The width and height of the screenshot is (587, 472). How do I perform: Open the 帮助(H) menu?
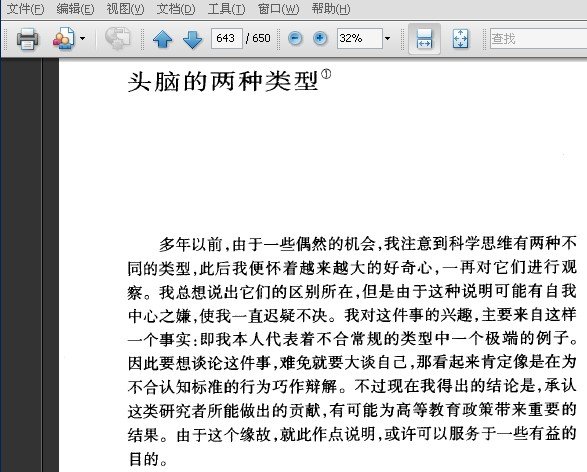pyautogui.click(x=331, y=9)
